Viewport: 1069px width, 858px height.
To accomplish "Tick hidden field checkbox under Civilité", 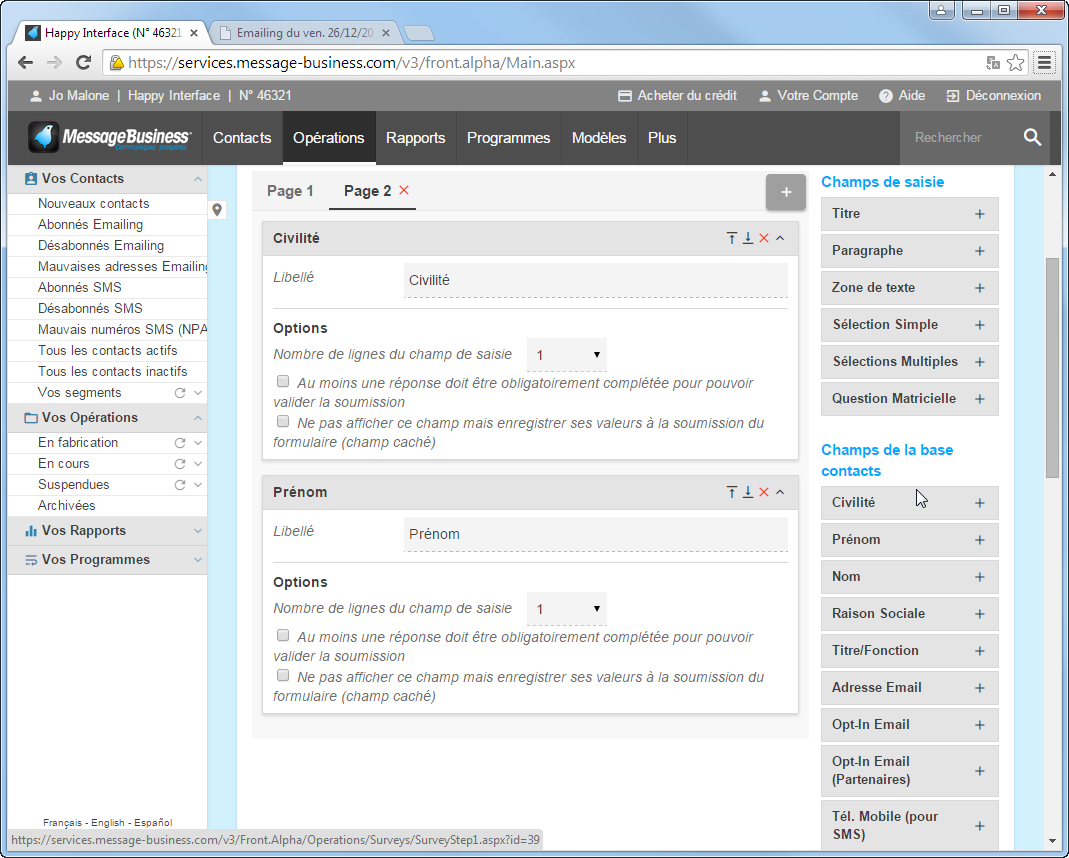I will (283, 422).
